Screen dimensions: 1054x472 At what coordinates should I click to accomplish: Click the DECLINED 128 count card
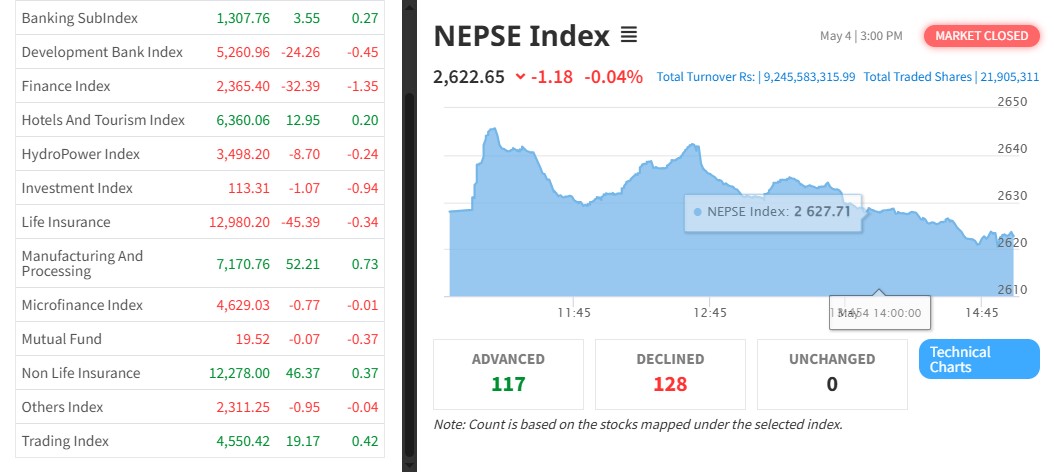[x=670, y=373]
